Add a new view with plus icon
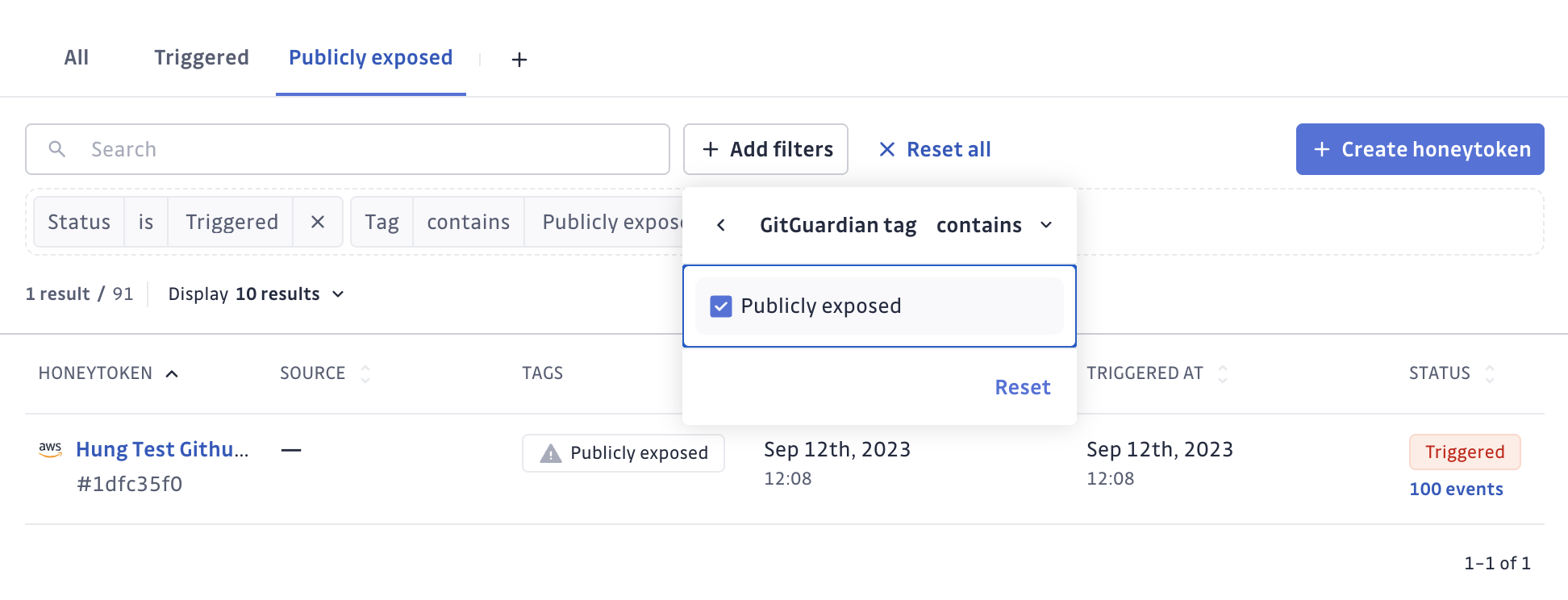Viewport: 1568px width, 600px height. (x=519, y=60)
